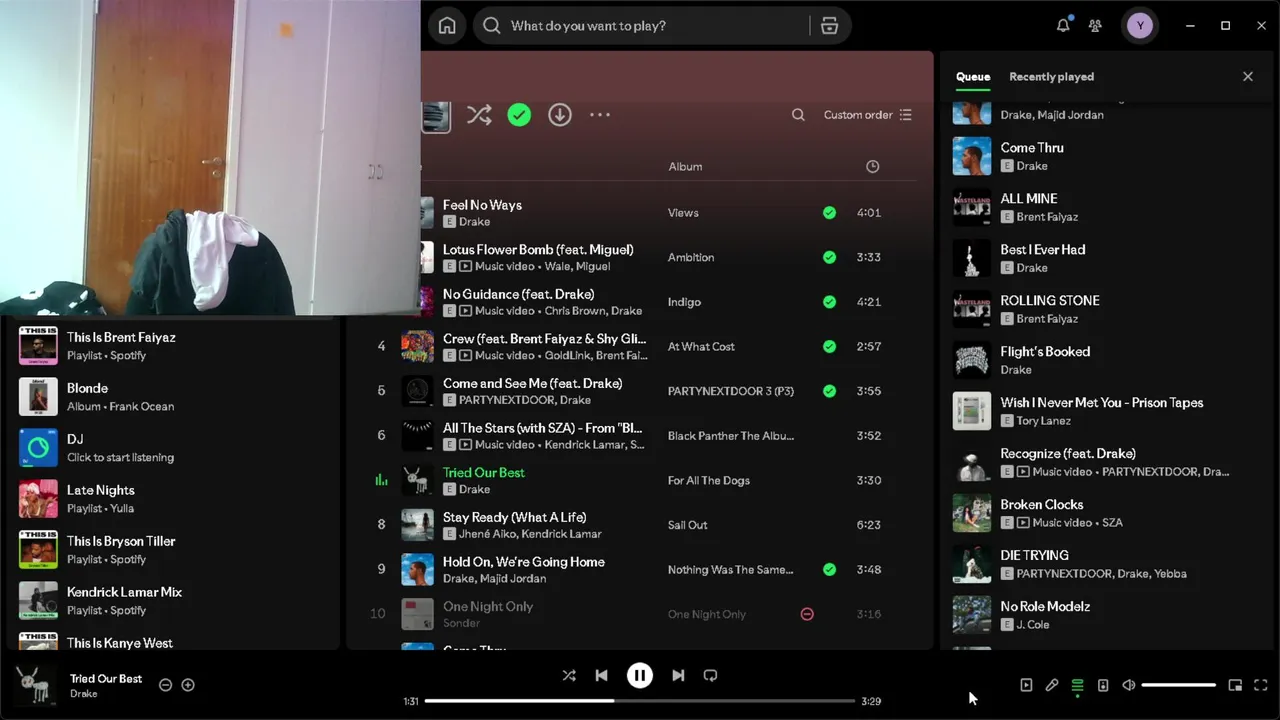Download the playlist
This screenshot has height=720, width=1280.
[560, 115]
